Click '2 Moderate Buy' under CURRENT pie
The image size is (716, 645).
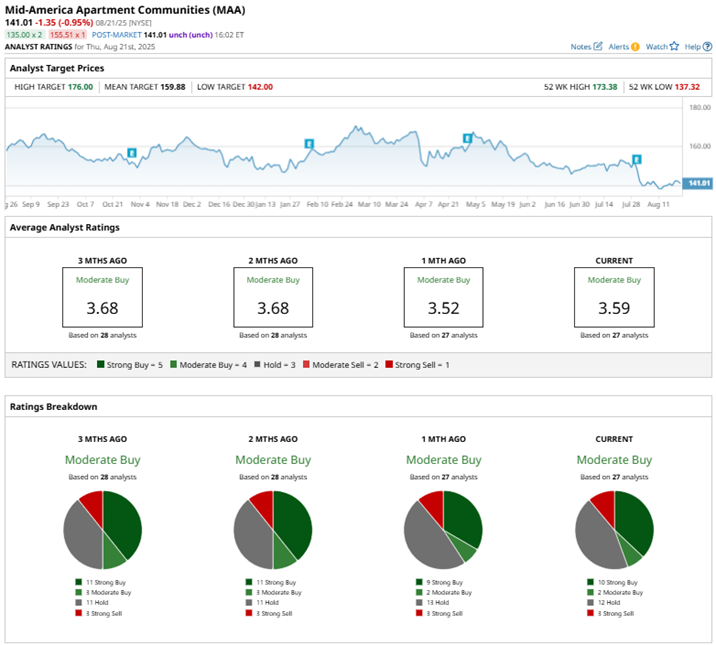click(620, 592)
